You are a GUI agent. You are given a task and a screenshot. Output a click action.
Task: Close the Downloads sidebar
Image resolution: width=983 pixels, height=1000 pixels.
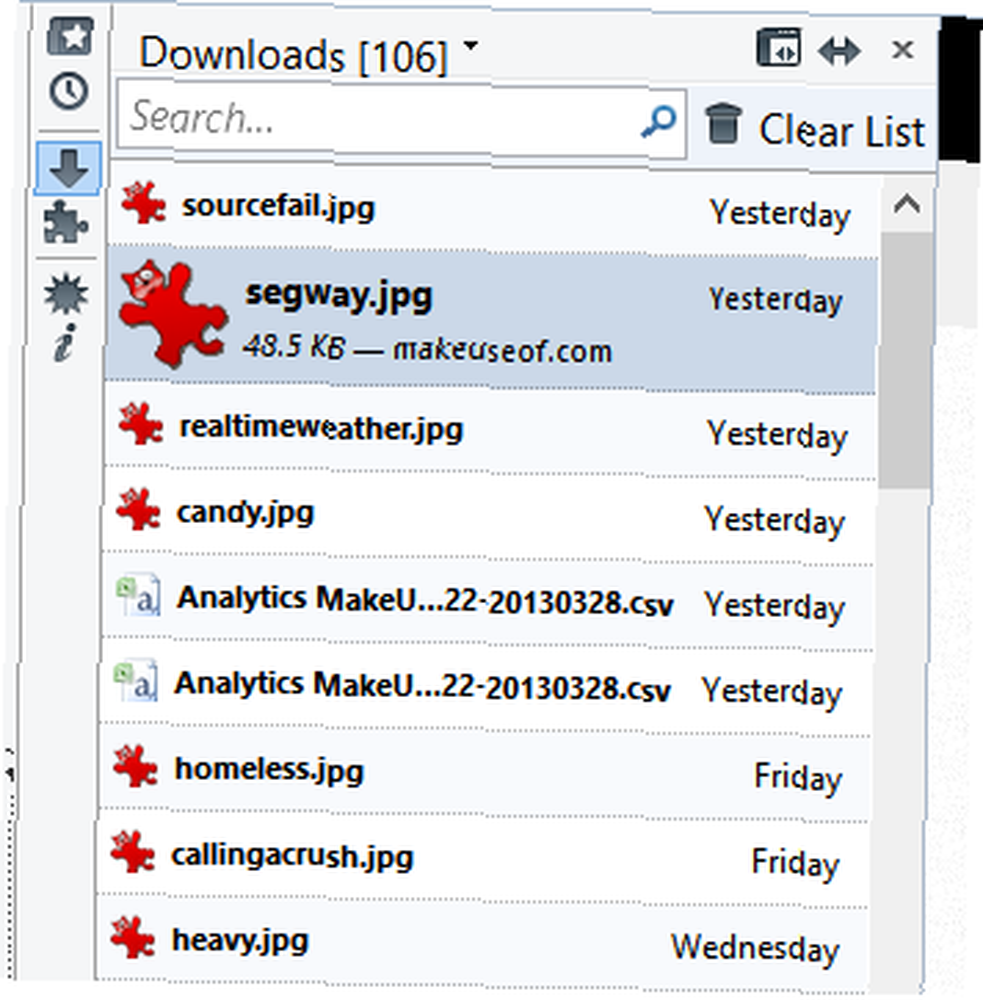pyautogui.click(x=903, y=49)
